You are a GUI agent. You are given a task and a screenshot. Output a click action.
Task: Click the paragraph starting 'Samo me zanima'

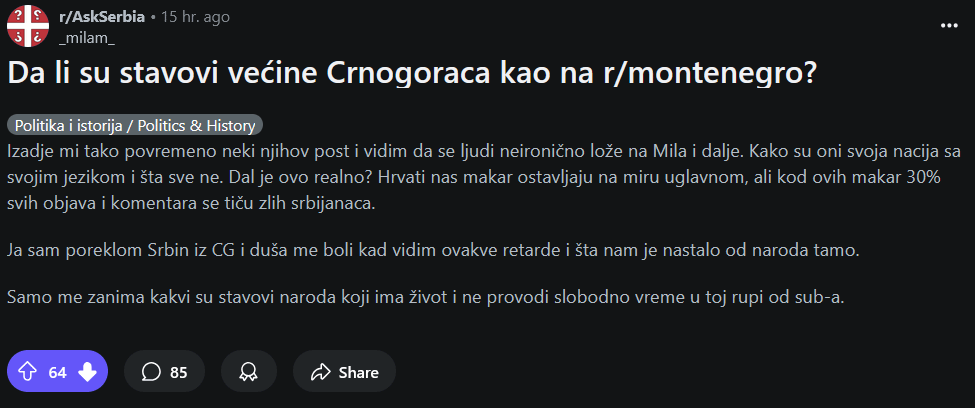point(425,297)
